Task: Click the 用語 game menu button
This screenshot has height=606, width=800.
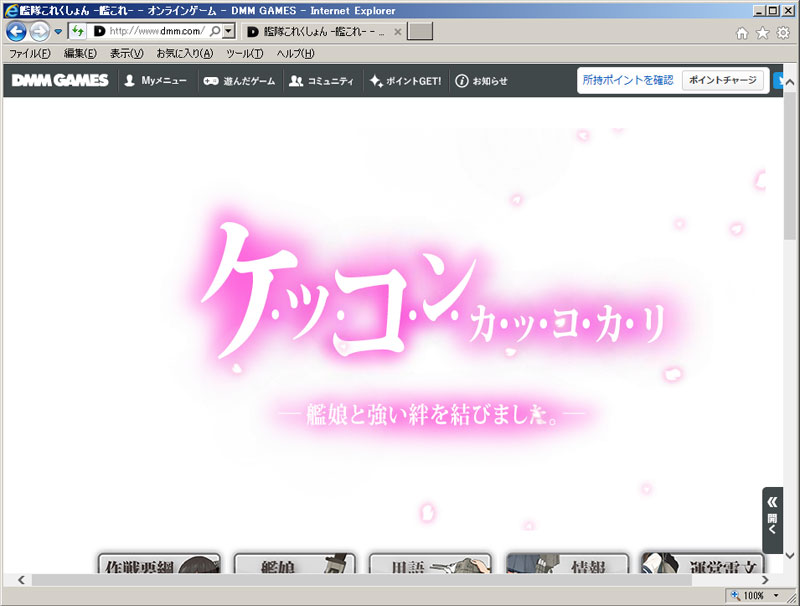Action: (430, 564)
